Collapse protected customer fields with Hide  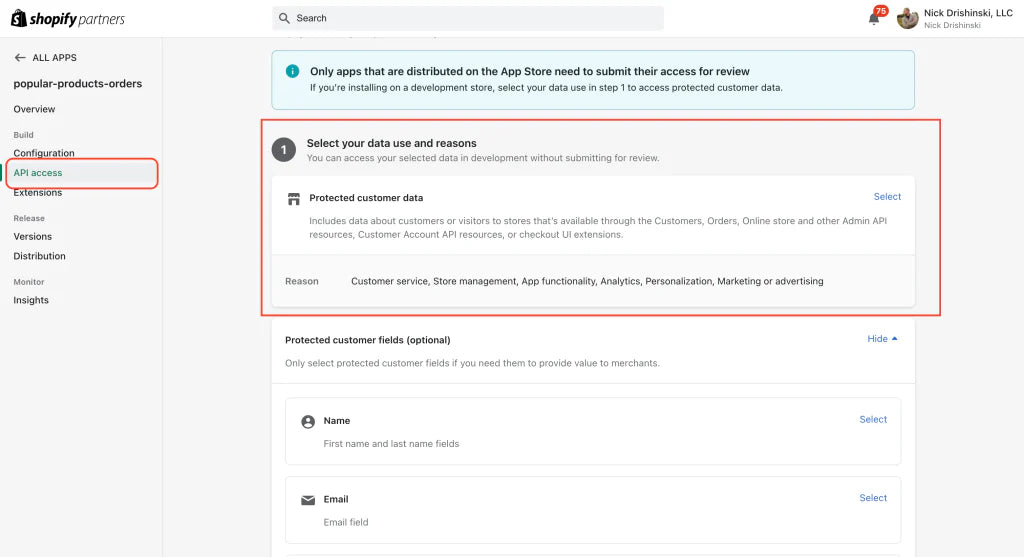coord(882,339)
